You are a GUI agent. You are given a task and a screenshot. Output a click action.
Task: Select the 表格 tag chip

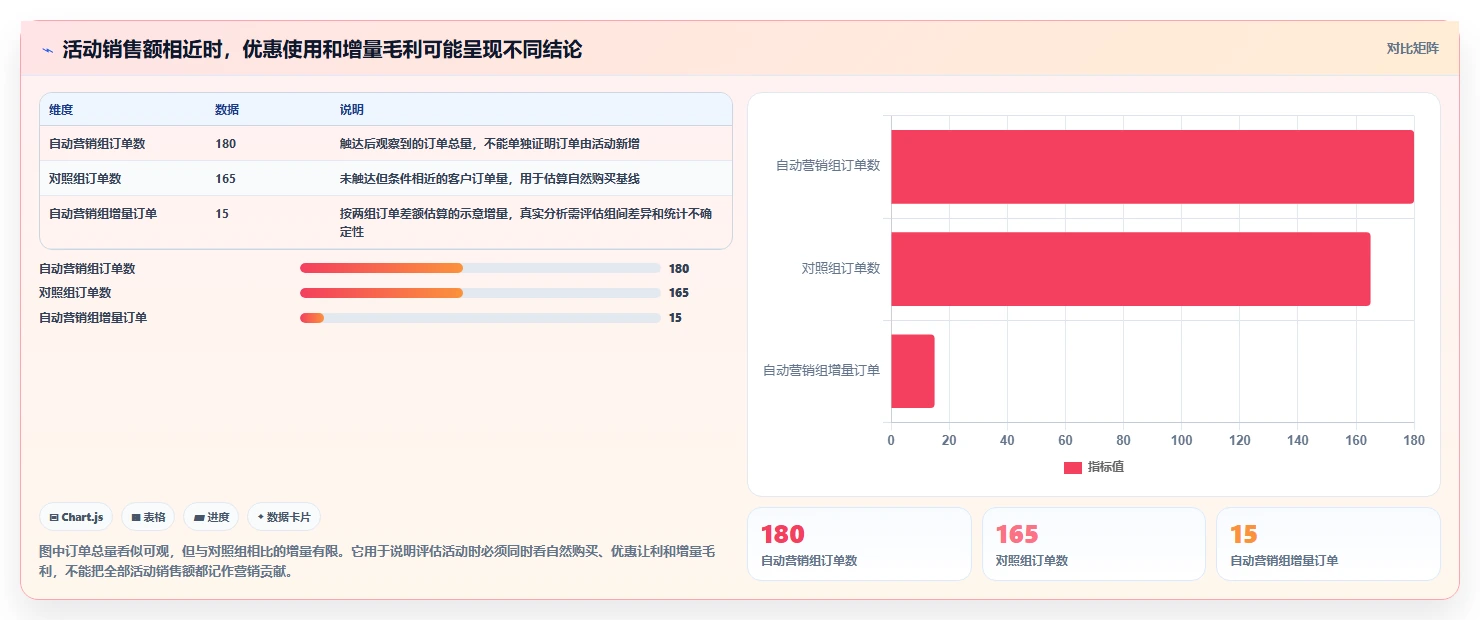coord(148,517)
